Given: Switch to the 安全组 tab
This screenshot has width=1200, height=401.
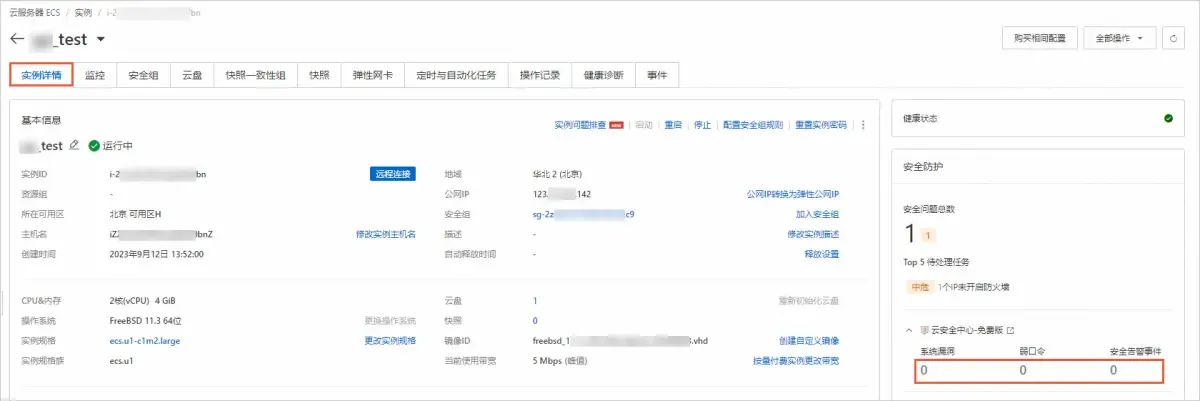Looking at the screenshot, I should [x=143, y=75].
